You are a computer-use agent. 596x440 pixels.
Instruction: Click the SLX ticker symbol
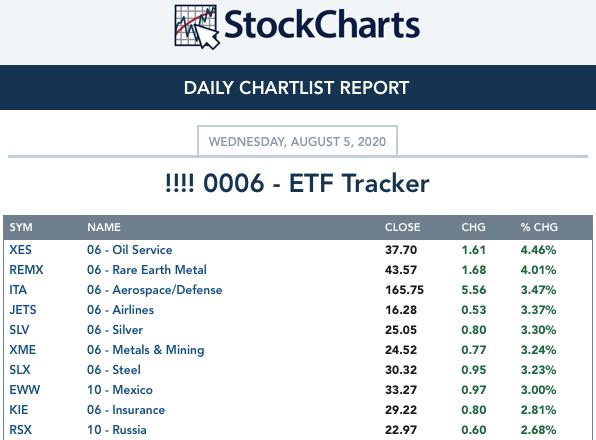(20, 370)
